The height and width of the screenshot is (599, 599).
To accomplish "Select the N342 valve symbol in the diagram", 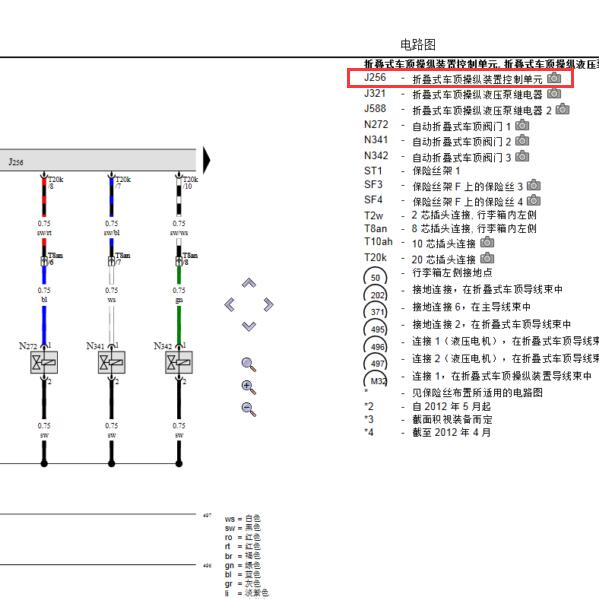I will click(x=179, y=362).
